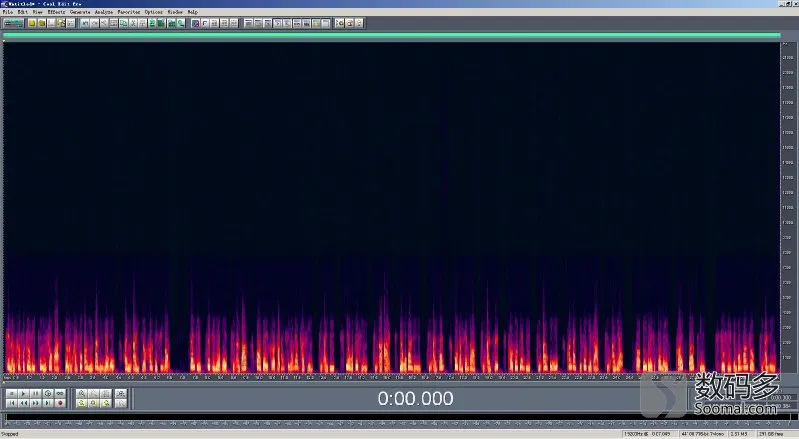799x439 pixels.
Task: Open the View menu
Action: point(38,12)
